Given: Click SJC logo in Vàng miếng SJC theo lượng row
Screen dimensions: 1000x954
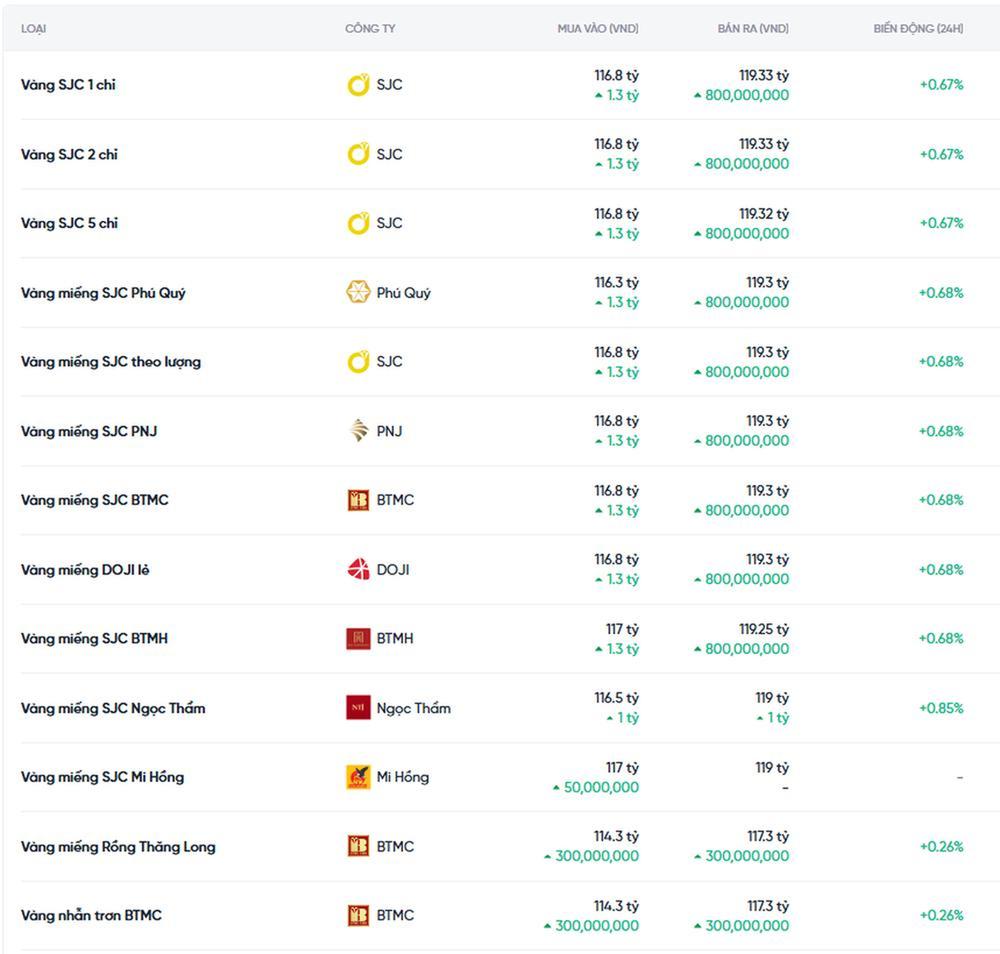Looking at the screenshot, I should 358,362.
